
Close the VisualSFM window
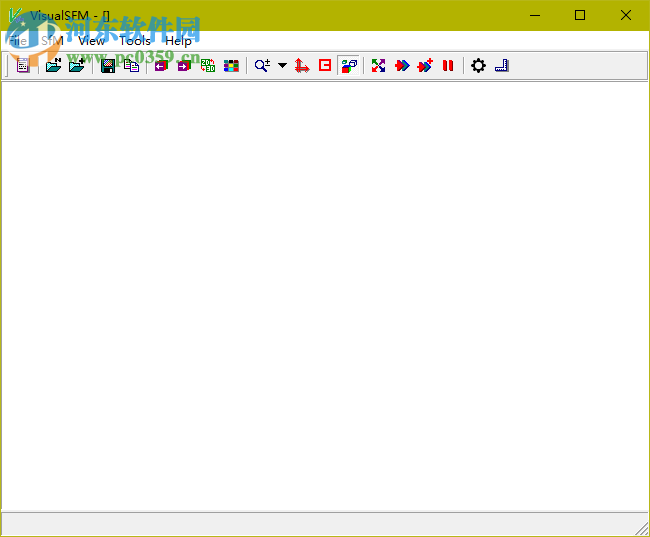tap(626, 15)
